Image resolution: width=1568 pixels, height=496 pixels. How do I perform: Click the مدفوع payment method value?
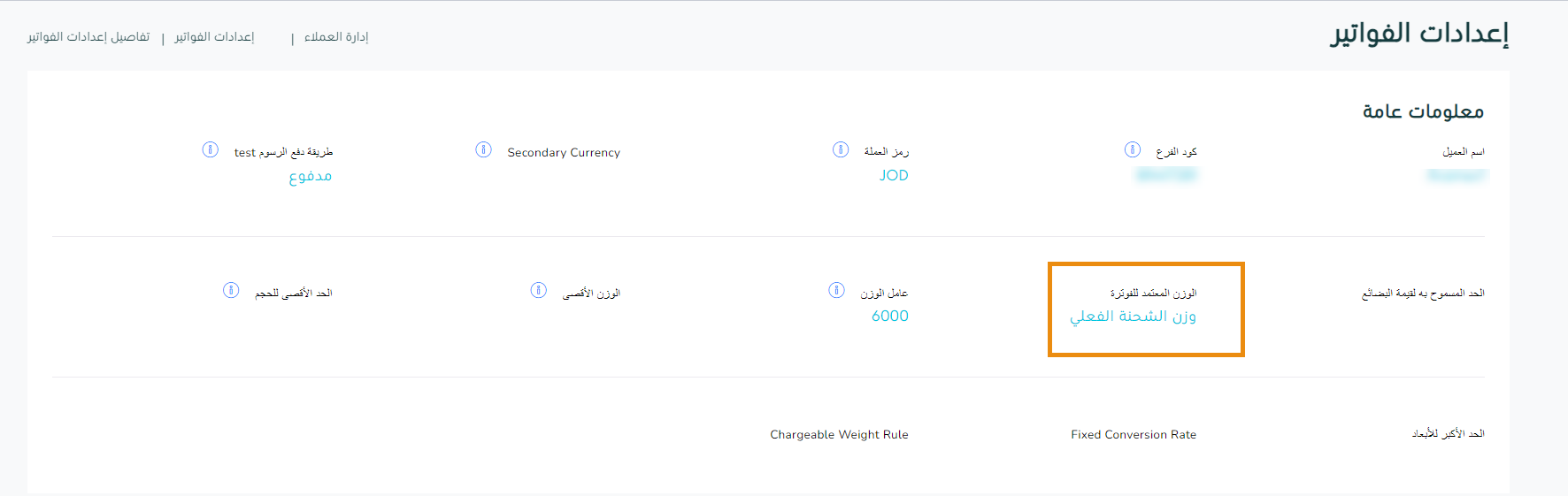(x=311, y=176)
